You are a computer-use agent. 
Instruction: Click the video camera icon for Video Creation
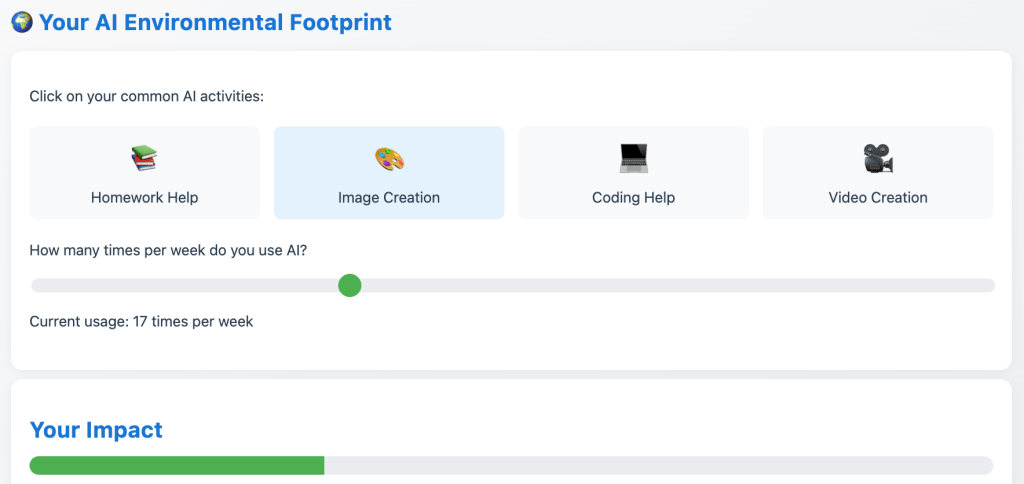878,158
